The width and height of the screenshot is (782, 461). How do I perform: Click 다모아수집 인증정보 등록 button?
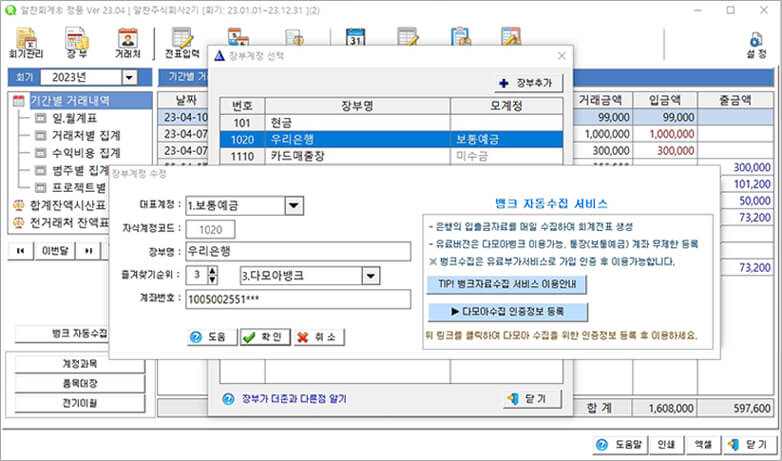point(507,312)
